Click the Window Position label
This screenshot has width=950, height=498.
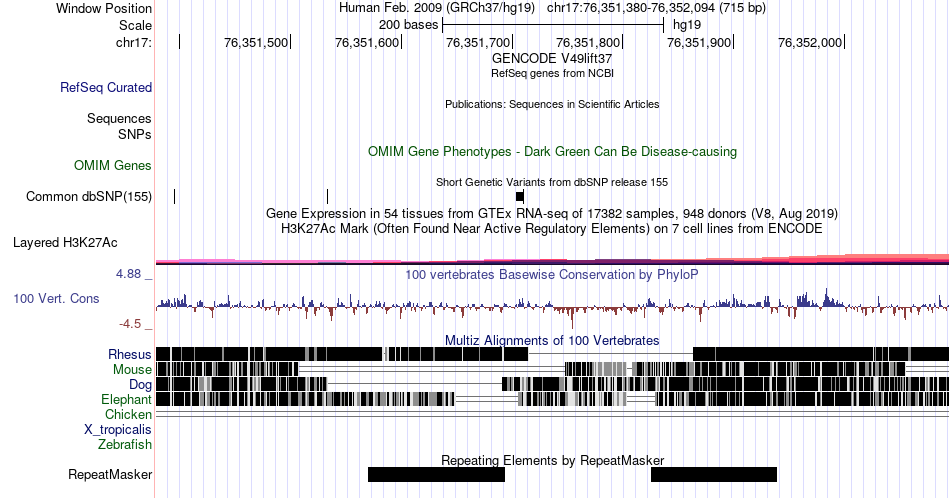(x=104, y=8)
